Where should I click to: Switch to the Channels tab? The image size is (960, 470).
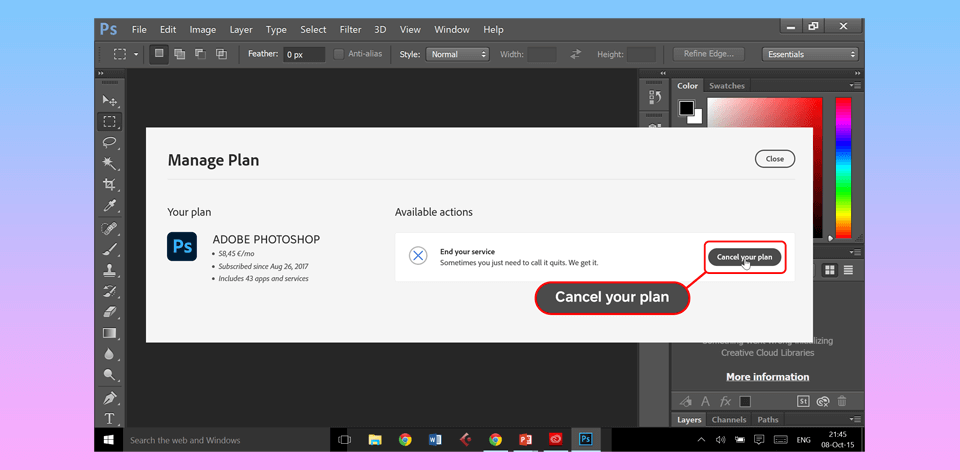729,420
